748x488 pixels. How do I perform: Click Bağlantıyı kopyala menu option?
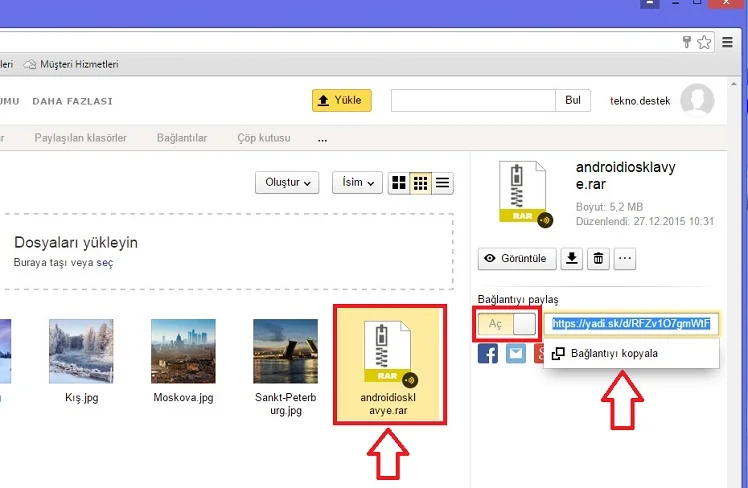pyautogui.click(x=613, y=353)
